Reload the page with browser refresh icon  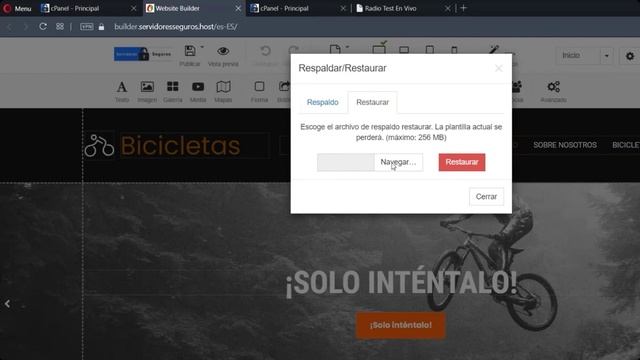coord(43,27)
